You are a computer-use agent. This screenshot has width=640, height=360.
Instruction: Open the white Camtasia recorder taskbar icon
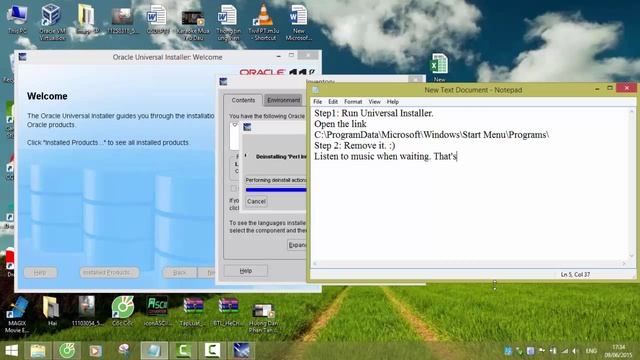point(212,351)
